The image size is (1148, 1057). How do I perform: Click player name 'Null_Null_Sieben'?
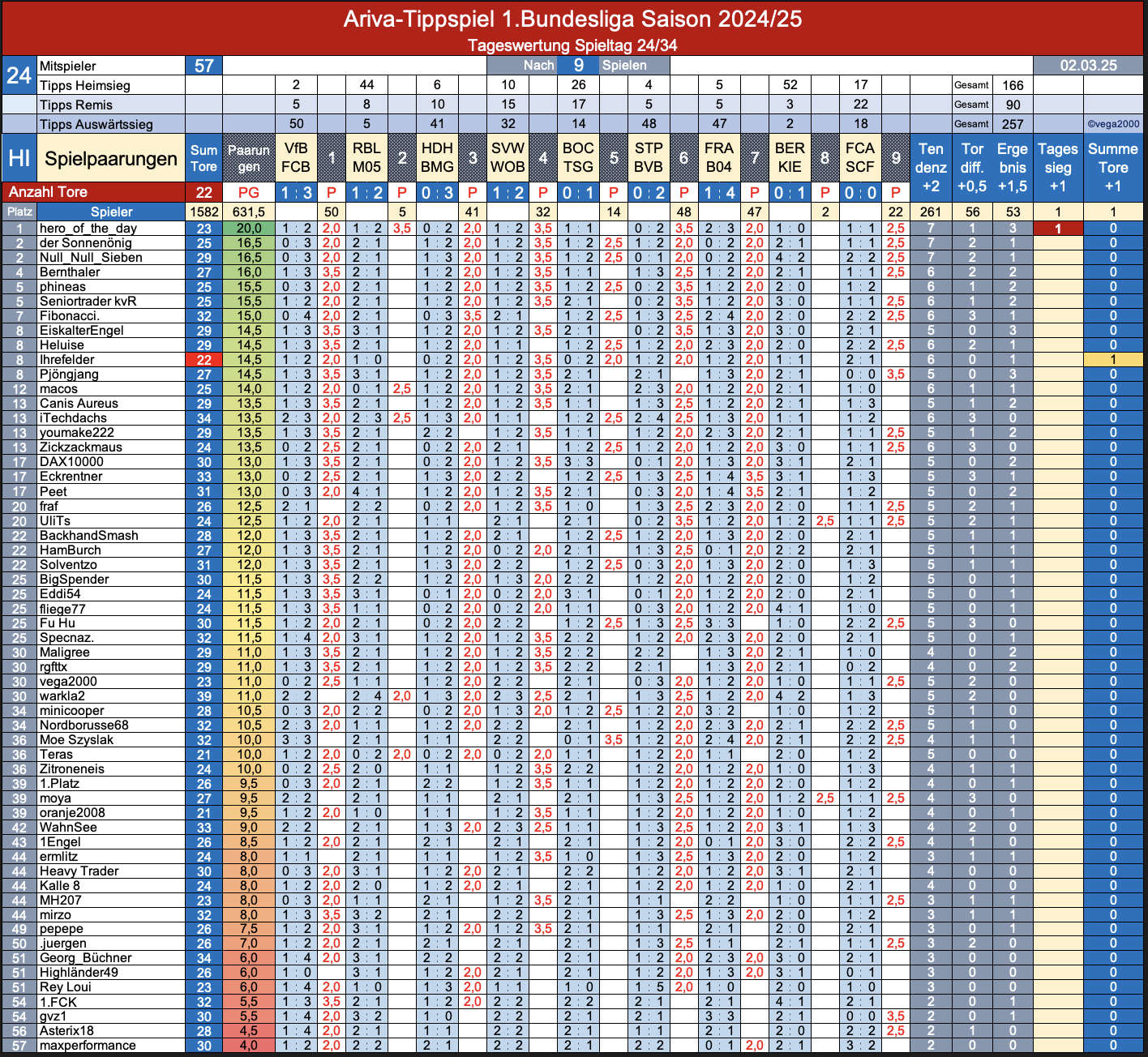91,258
